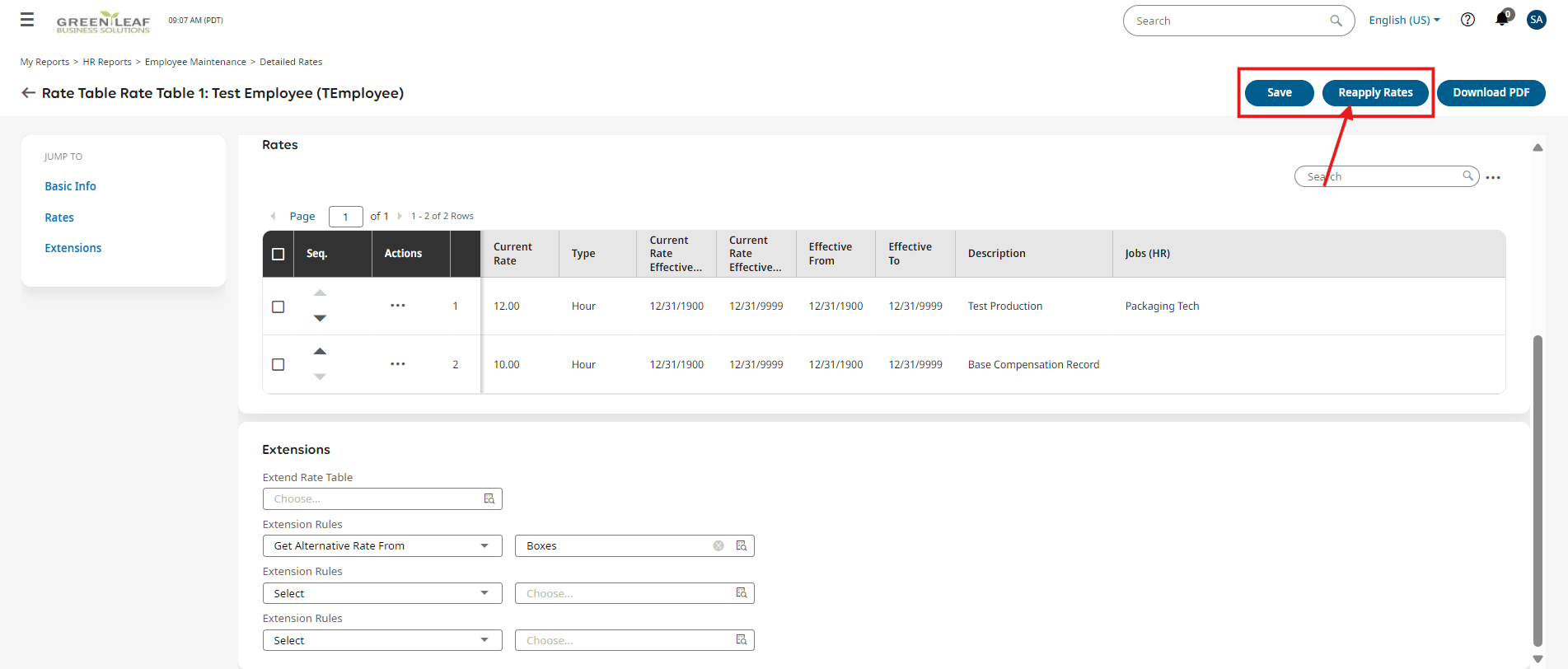Open My Reports breadcrumb

[x=44, y=62]
